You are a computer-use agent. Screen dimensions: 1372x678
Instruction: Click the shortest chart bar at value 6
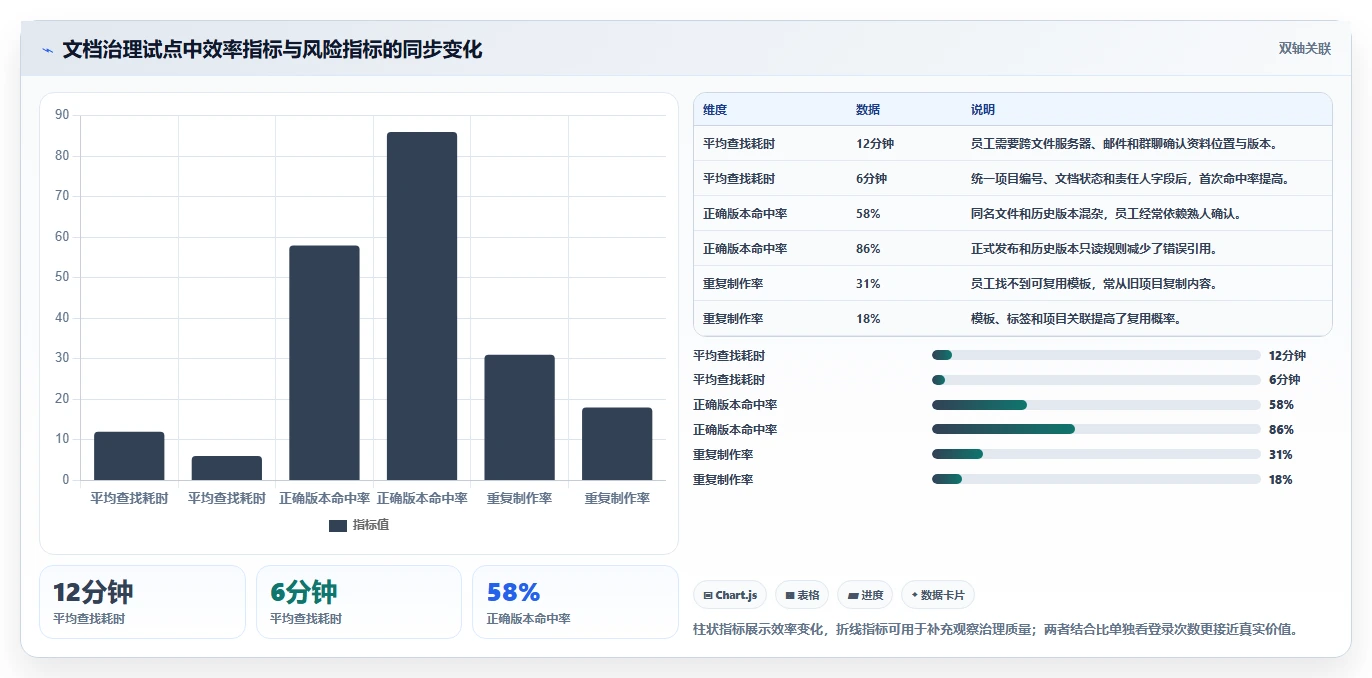coord(227,468)
